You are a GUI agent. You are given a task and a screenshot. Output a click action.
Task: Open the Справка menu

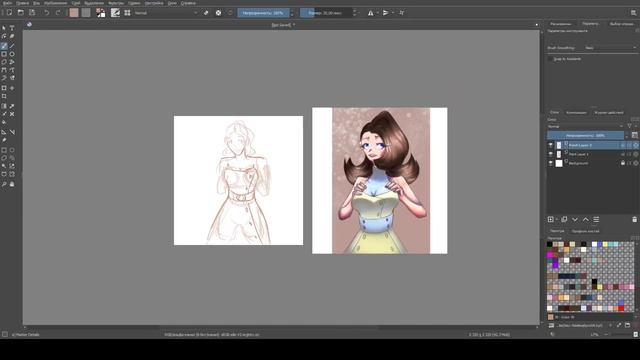coord(188,3)
